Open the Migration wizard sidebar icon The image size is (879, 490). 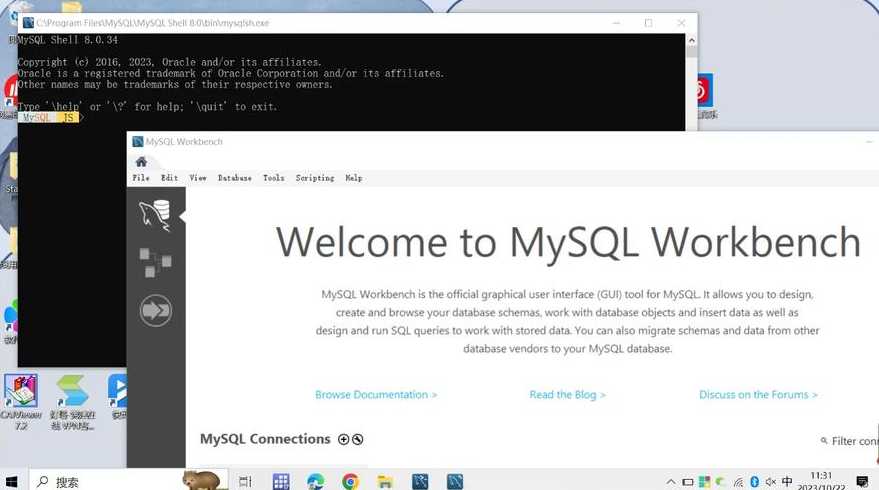(x=155, y=310)
